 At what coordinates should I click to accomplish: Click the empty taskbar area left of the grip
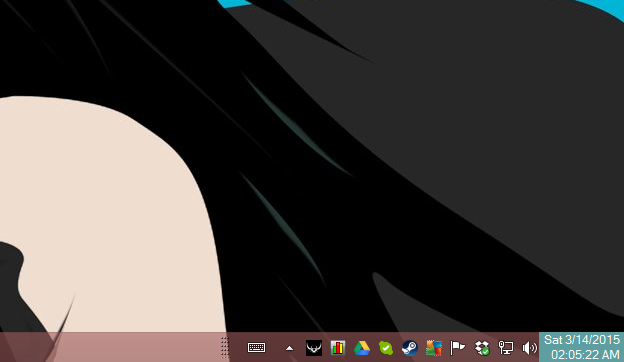tap(111, 347)
